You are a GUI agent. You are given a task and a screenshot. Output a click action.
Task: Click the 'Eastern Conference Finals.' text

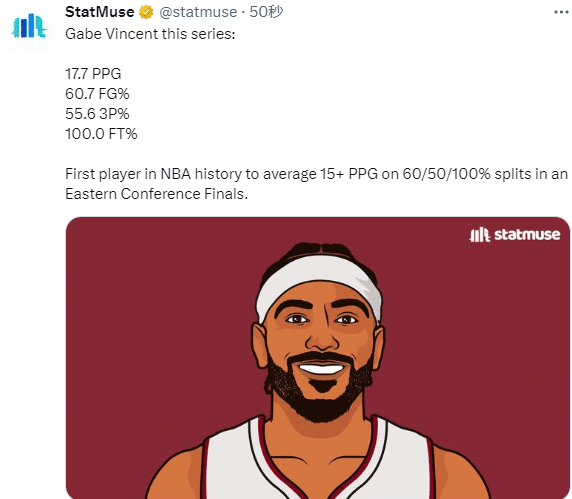click(156, 194)
